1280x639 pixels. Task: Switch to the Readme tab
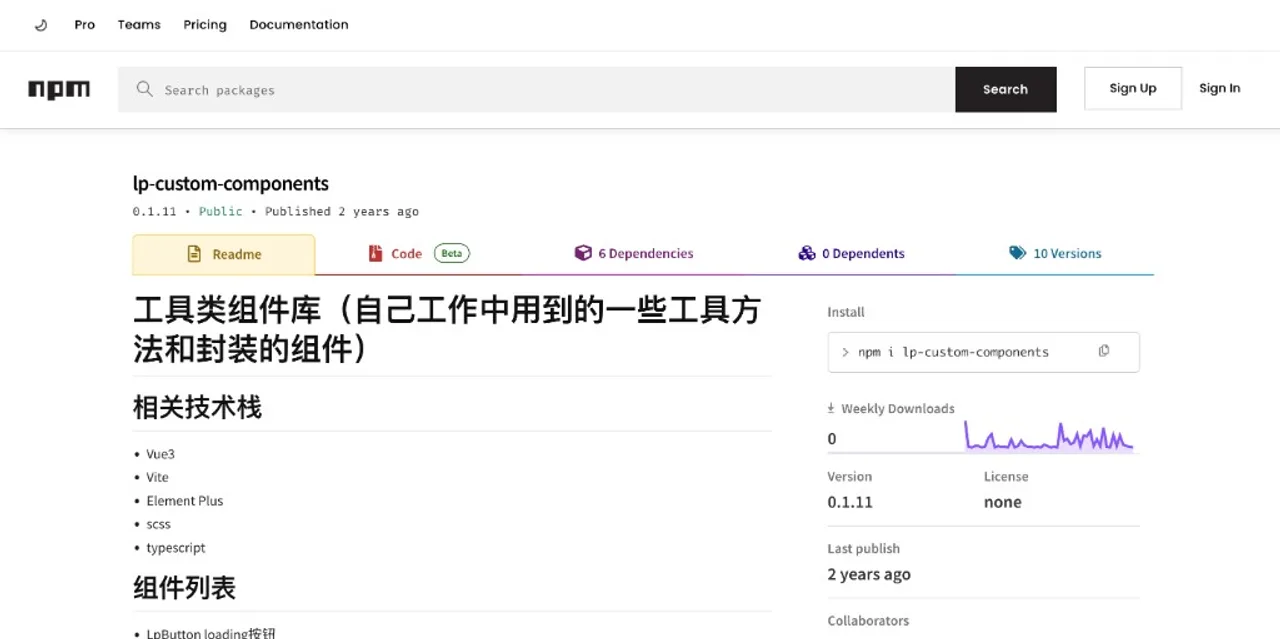click(224, 254)
